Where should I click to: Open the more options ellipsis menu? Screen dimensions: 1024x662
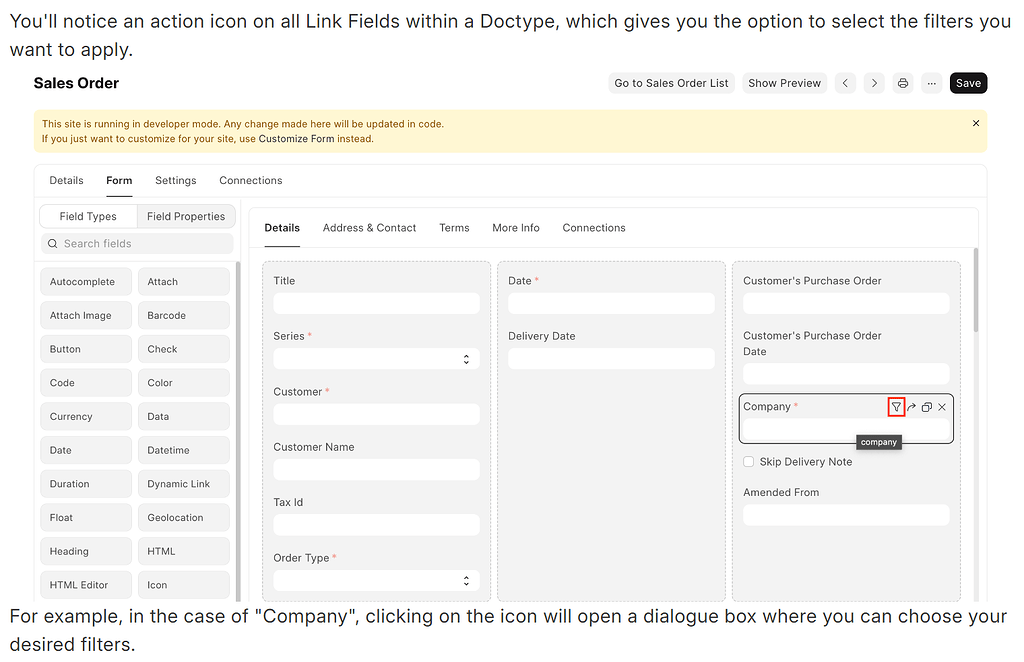coord(931,83)
